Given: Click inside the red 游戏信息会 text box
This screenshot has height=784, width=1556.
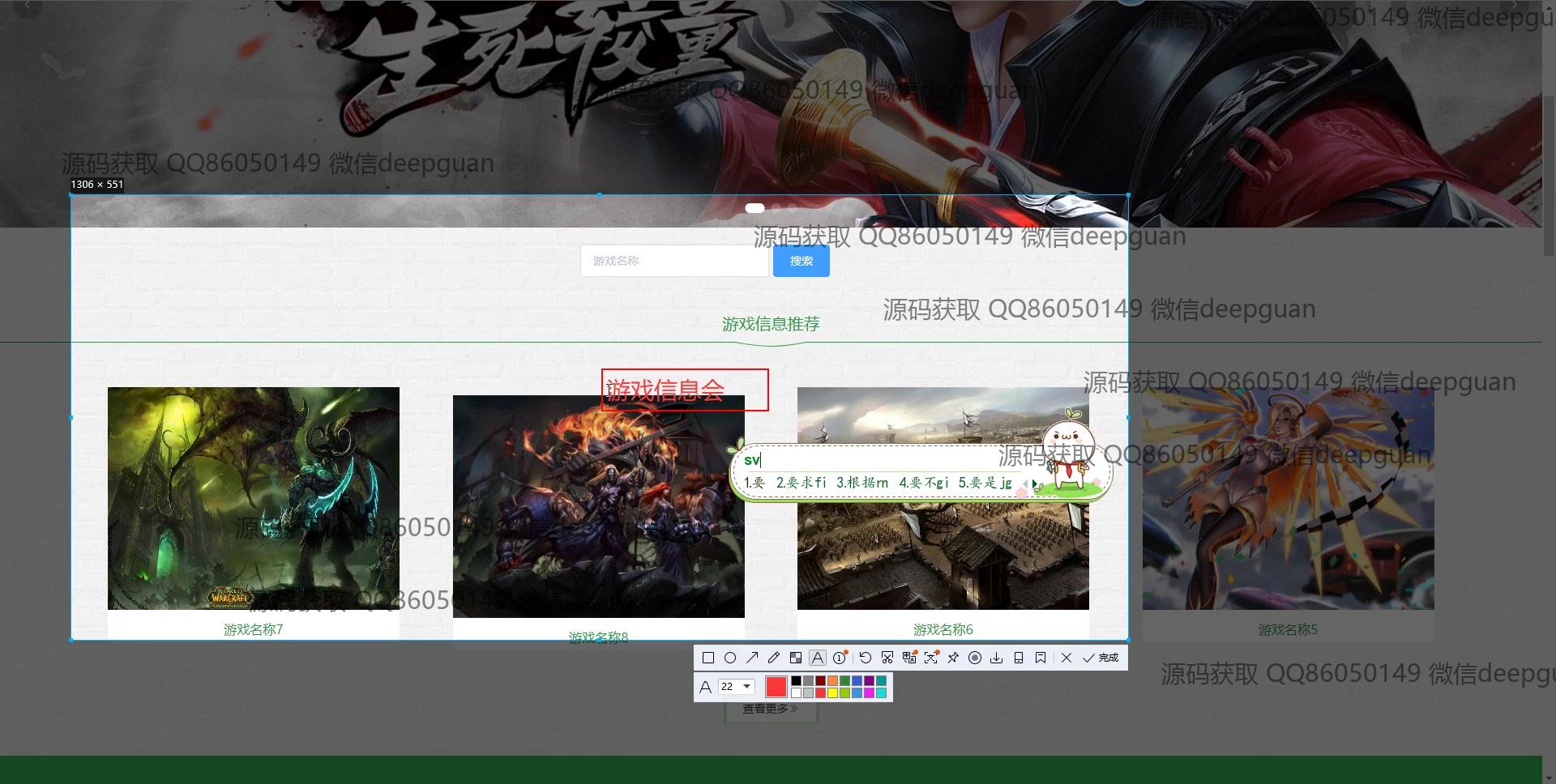Looking at the screenshot, I should click(x=685, y=390).
